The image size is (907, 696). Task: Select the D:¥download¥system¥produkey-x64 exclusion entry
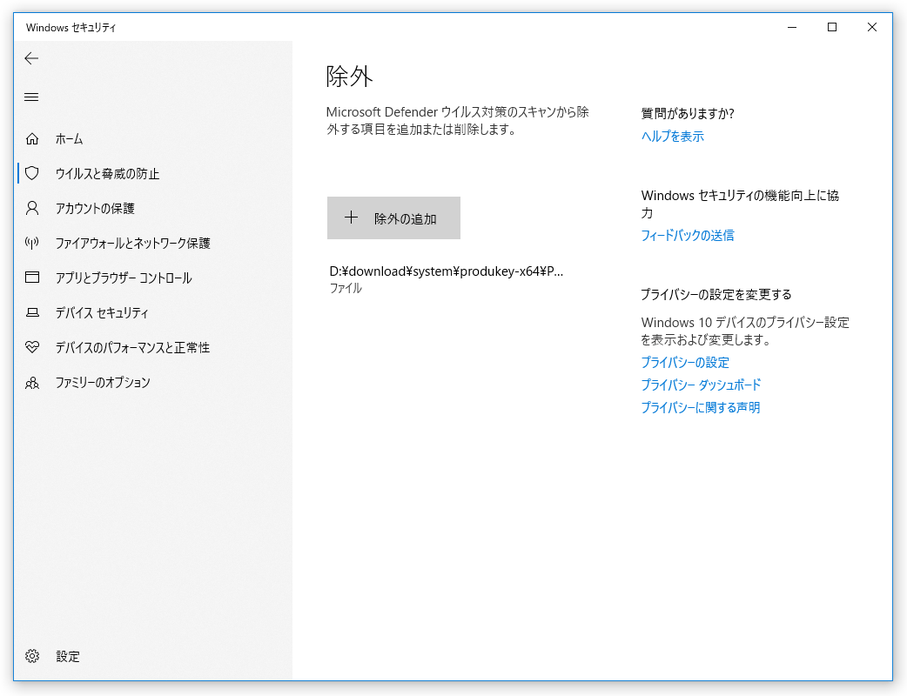pos(447,279)
